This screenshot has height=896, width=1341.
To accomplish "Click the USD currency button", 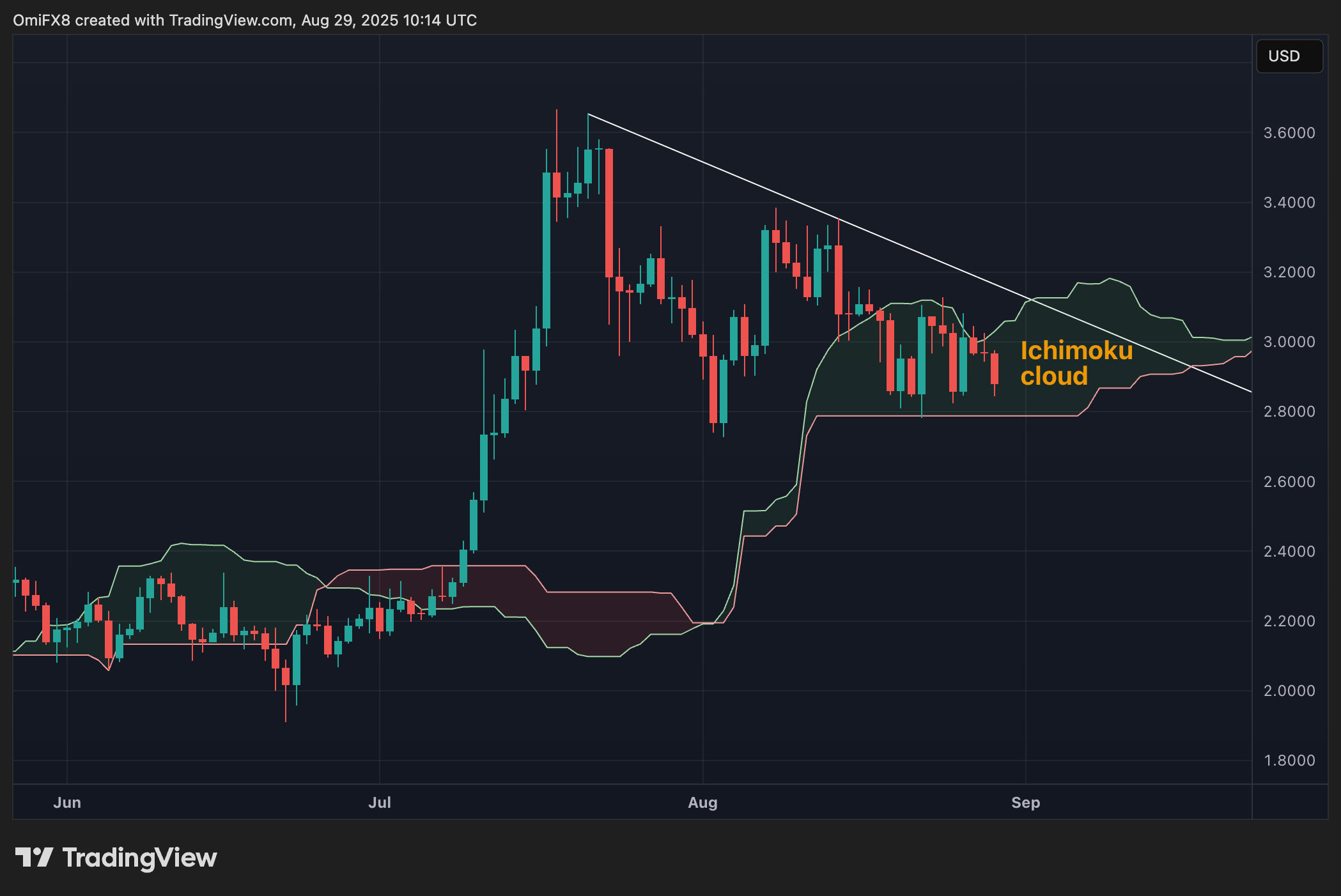I will tap(1289, 56).
